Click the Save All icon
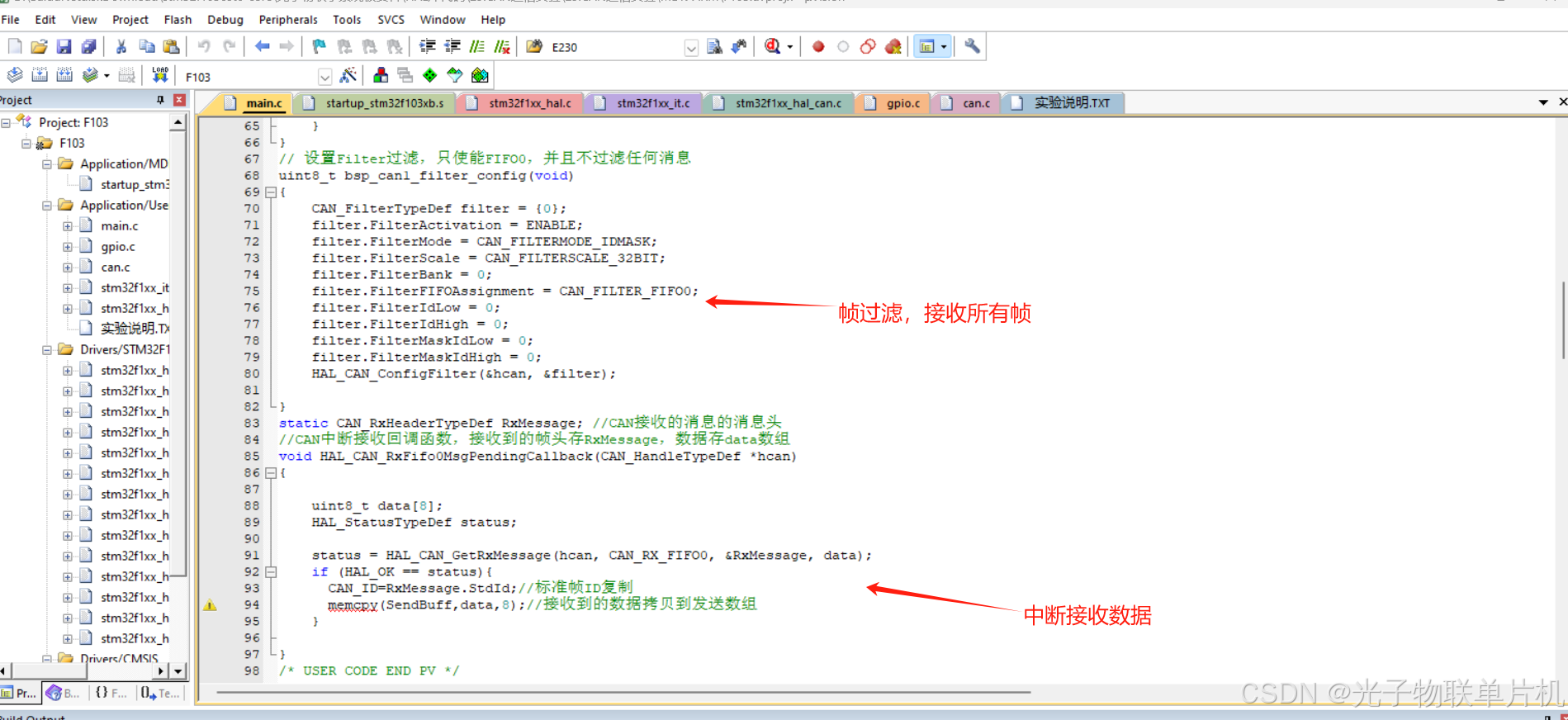Viewport: 1568px width, 720px height. (x=88, y=46)
